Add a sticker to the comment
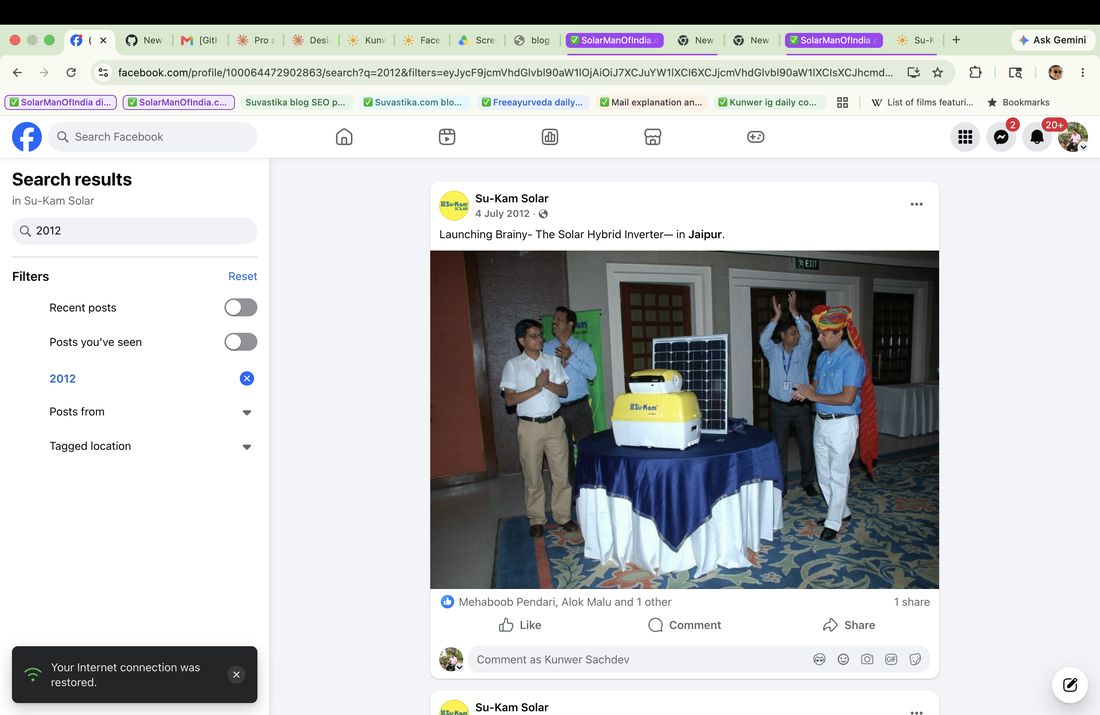1100x715 pixels. [x=915, y=660]
